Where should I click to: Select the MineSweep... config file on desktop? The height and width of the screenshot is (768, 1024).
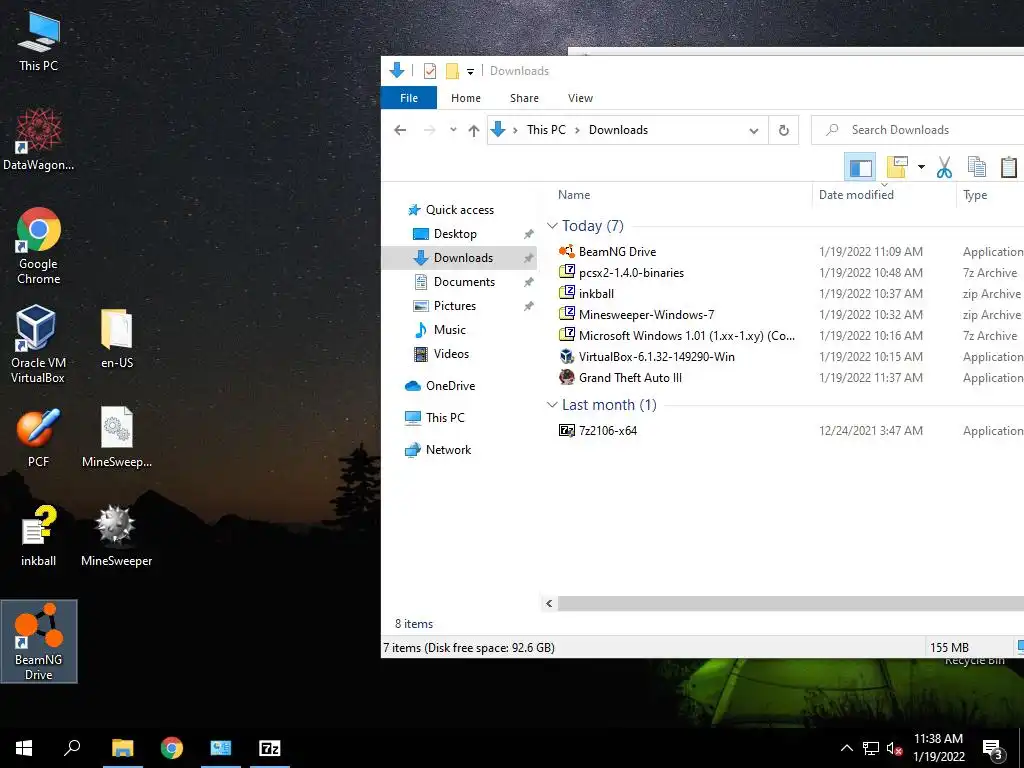click(117, 438)
